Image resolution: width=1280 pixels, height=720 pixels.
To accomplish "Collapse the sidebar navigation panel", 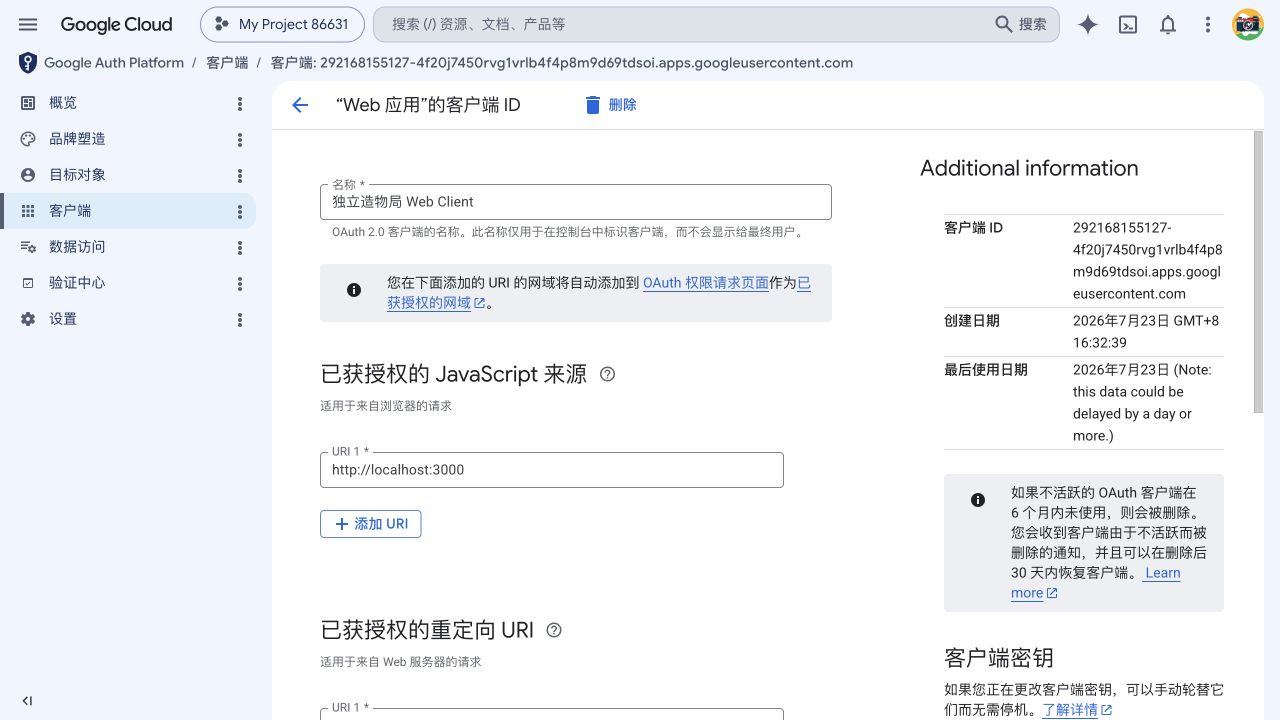I will click(27, 701).
